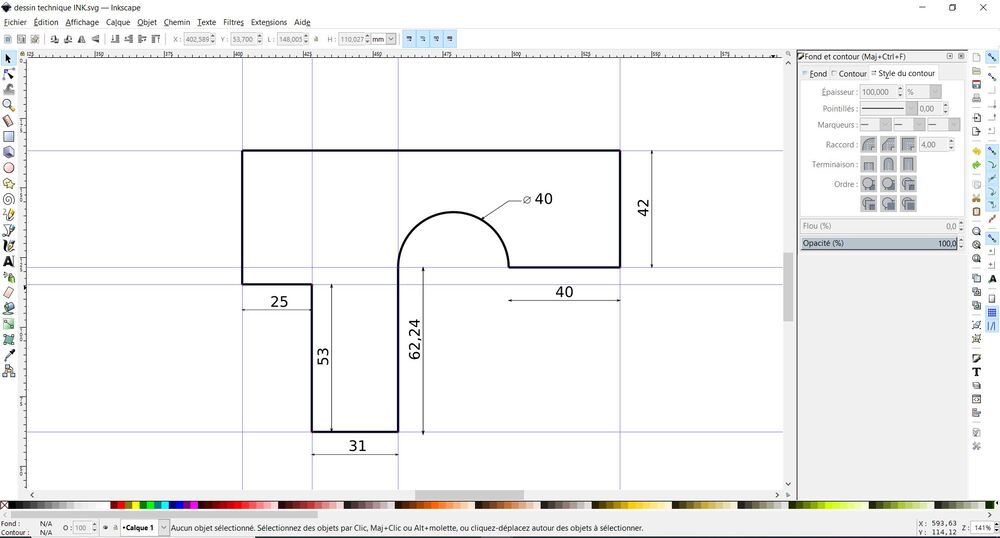The image size is (1000, 538).
Task: Increase the Épaisseur stroke width spinner
Action: [901, 89]
